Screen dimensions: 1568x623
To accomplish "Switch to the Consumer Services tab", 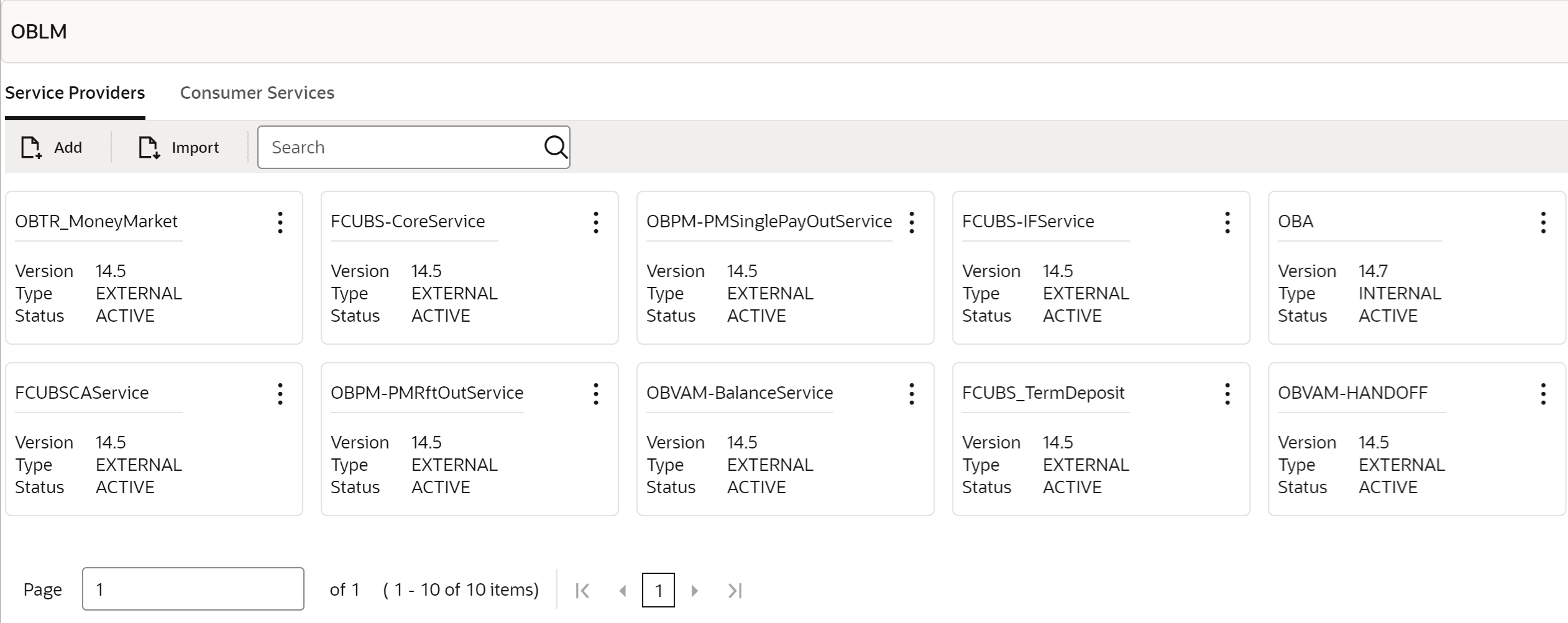I will [257, 93].
